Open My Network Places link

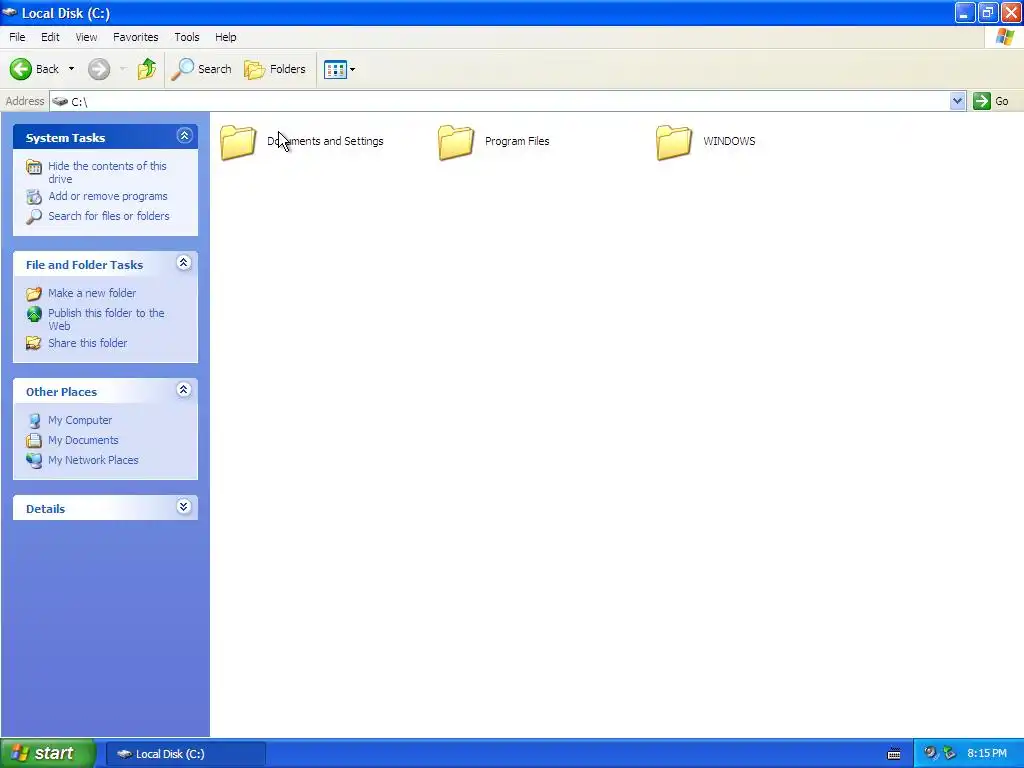(93, 460)
